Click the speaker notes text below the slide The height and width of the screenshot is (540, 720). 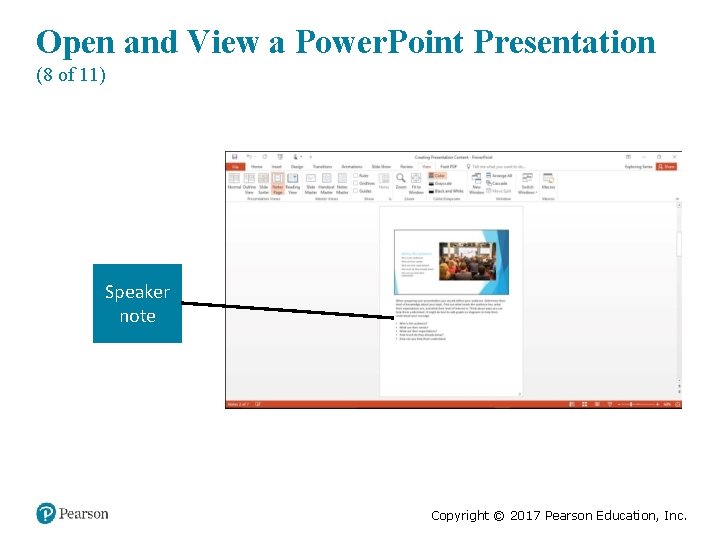click(x=450, y=320)
